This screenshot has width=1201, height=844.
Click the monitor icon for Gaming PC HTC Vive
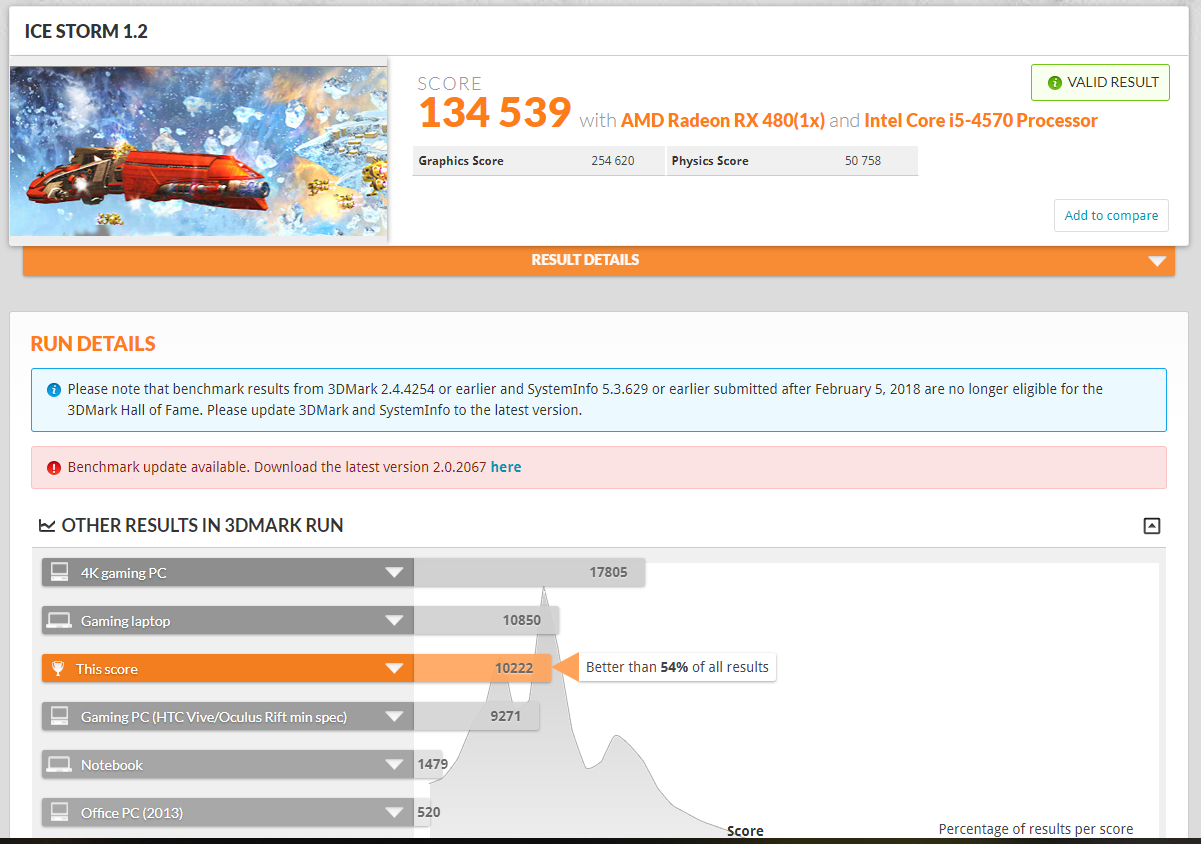60,717
